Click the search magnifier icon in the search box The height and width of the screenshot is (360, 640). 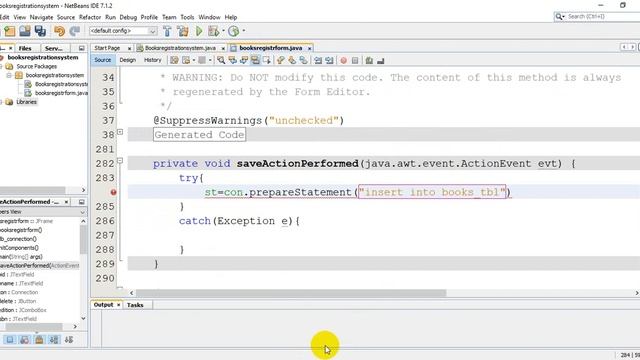click(x=559, y=16)
